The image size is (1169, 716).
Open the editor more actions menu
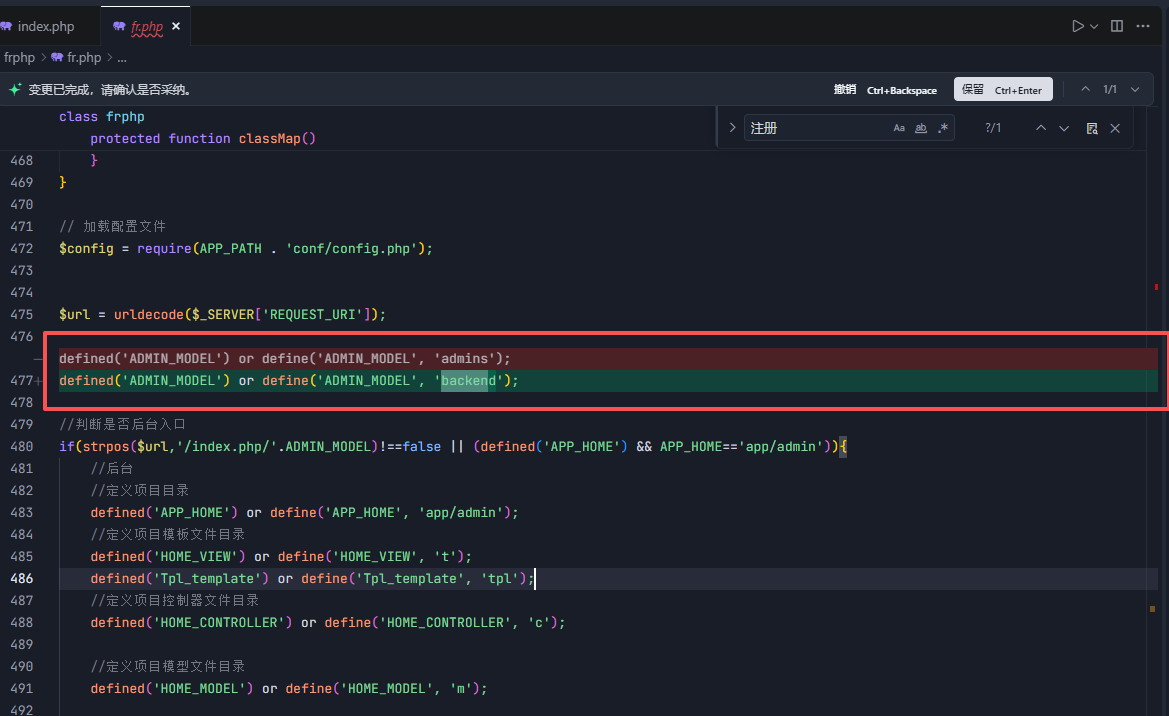[x=1143, y=26]
